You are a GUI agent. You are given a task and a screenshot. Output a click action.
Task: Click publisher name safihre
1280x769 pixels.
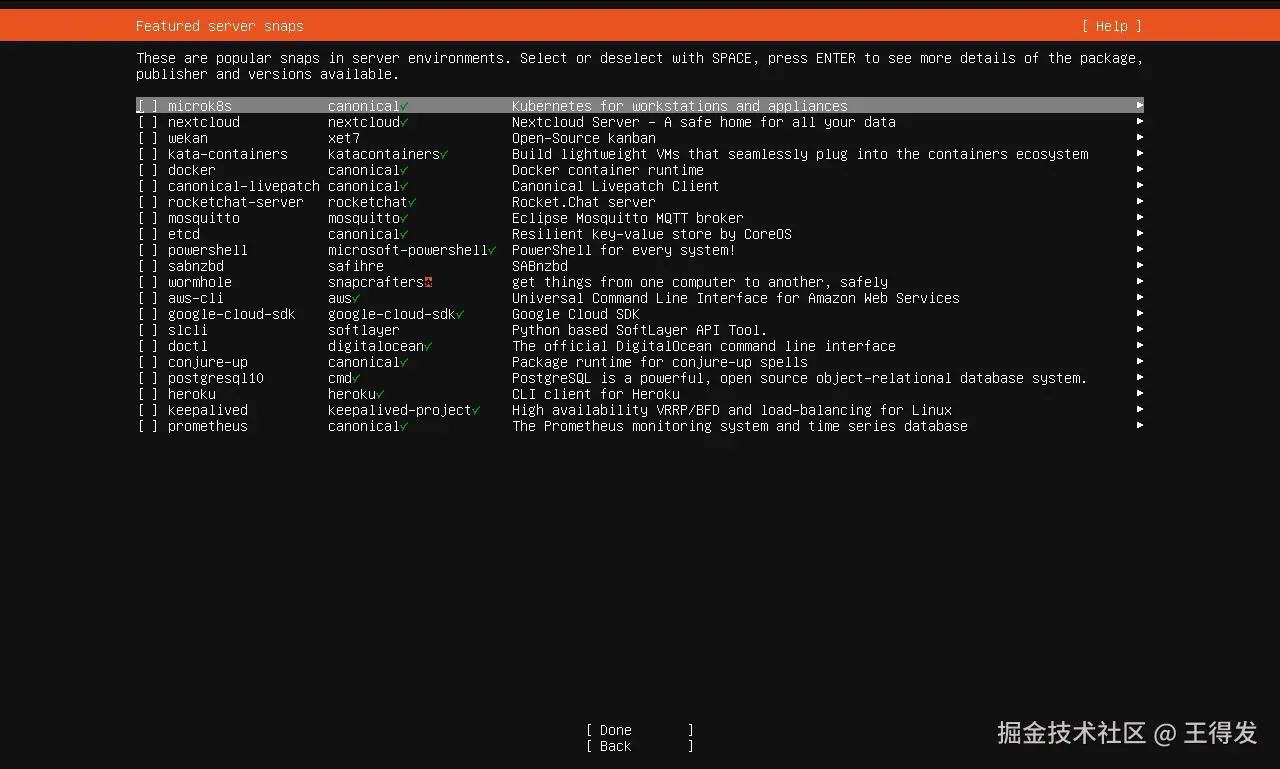pos(356,266)
